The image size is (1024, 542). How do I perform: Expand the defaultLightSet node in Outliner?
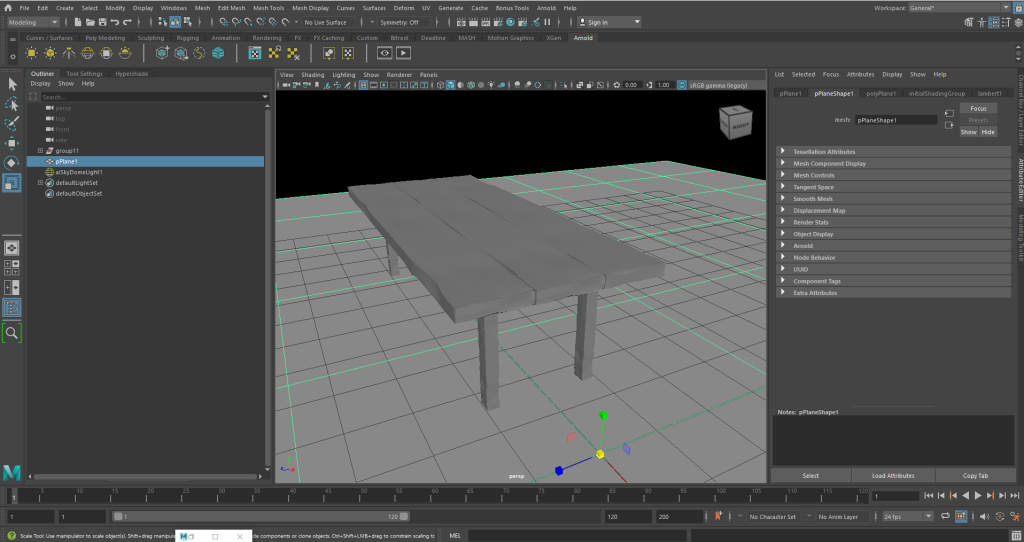(40, 183)
